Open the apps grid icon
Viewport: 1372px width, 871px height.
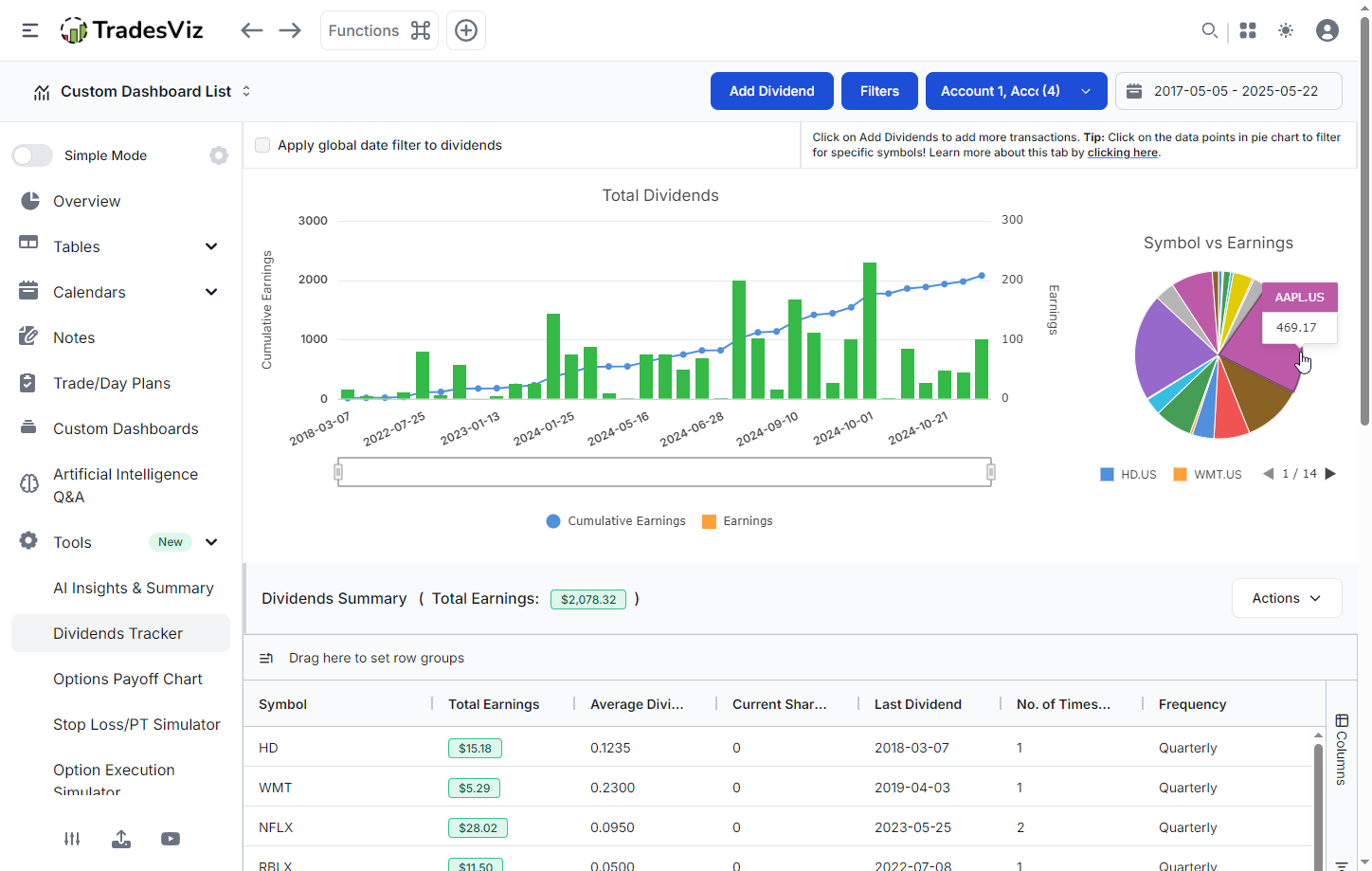coord(1248,30)
